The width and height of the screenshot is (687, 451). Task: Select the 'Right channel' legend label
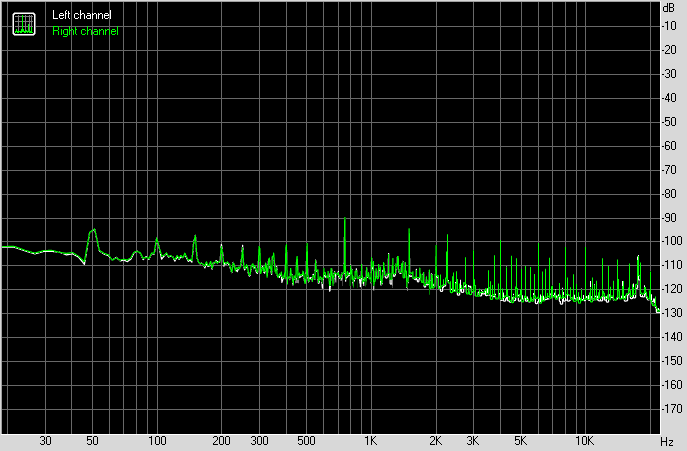[x=85, y=31]
